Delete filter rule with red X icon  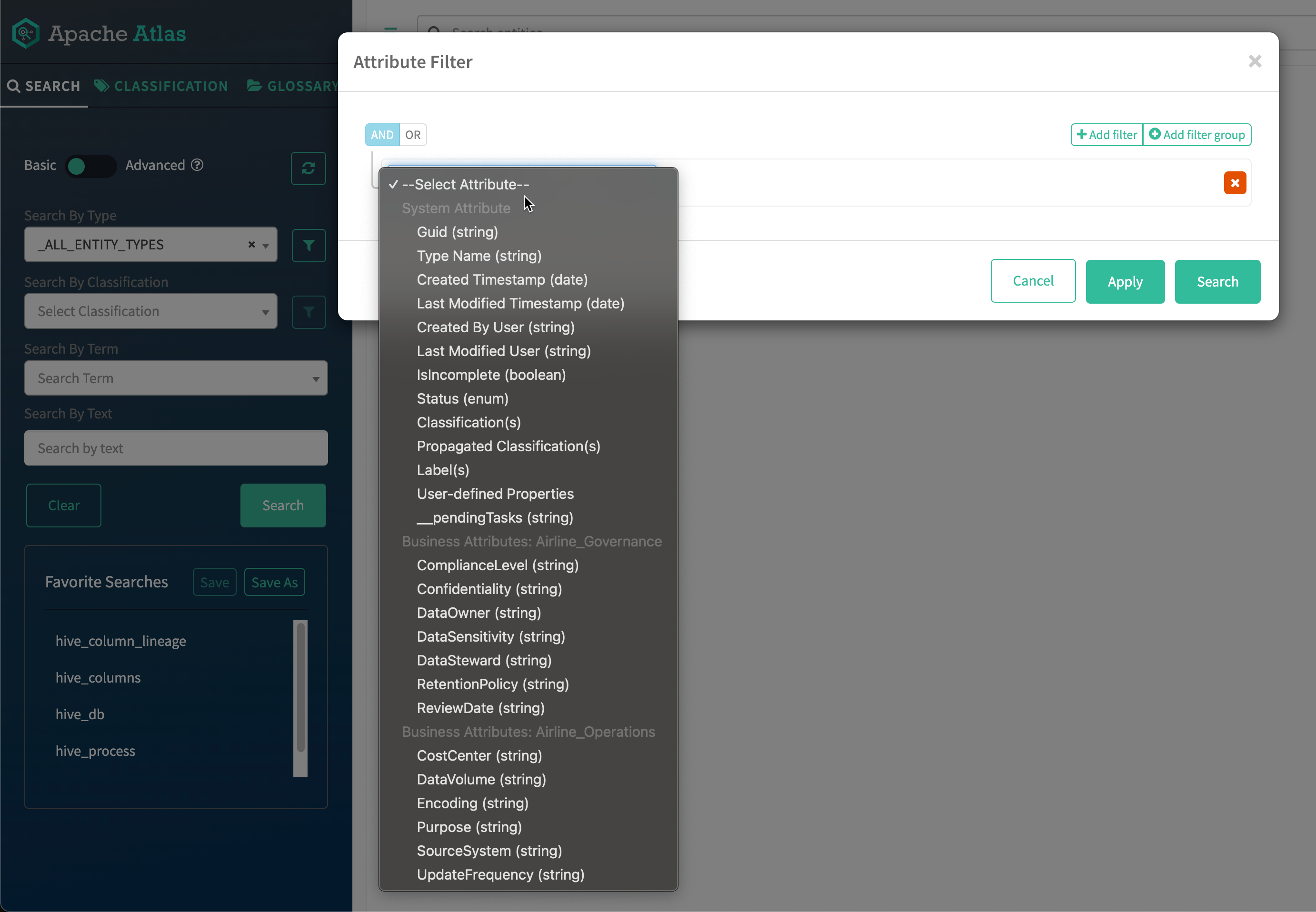tap(1234, 183)
